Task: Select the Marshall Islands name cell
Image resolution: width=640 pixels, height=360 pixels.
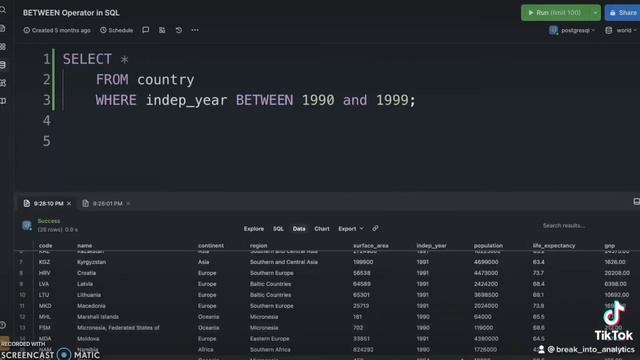Action: [x=98, y=317]
